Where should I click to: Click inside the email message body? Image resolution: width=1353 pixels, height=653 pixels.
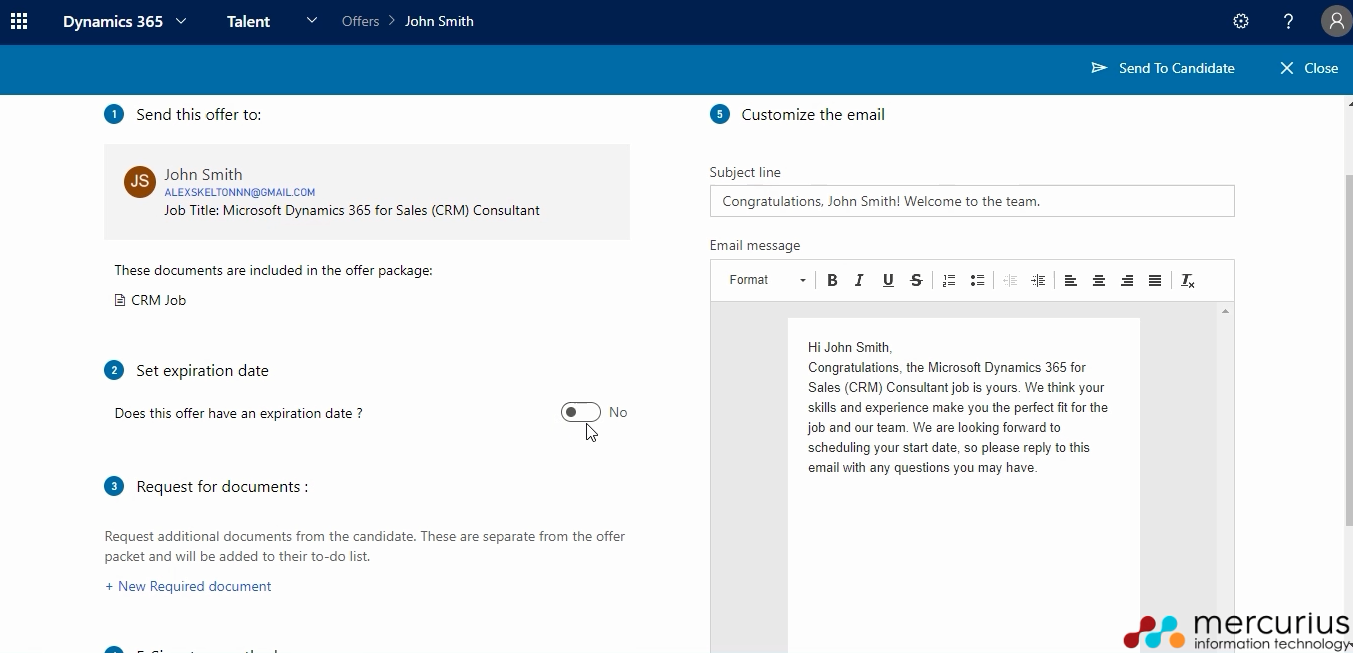coord(963,485)
